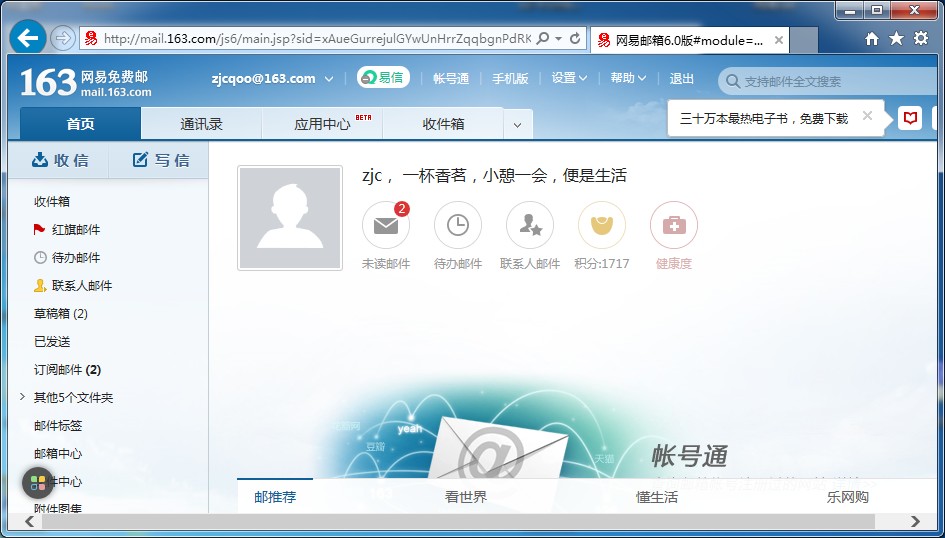945x538 pixels.
Task: Open 收件箱 folder in sidebar
Action: pyautogui.click(x=52, y=201)
